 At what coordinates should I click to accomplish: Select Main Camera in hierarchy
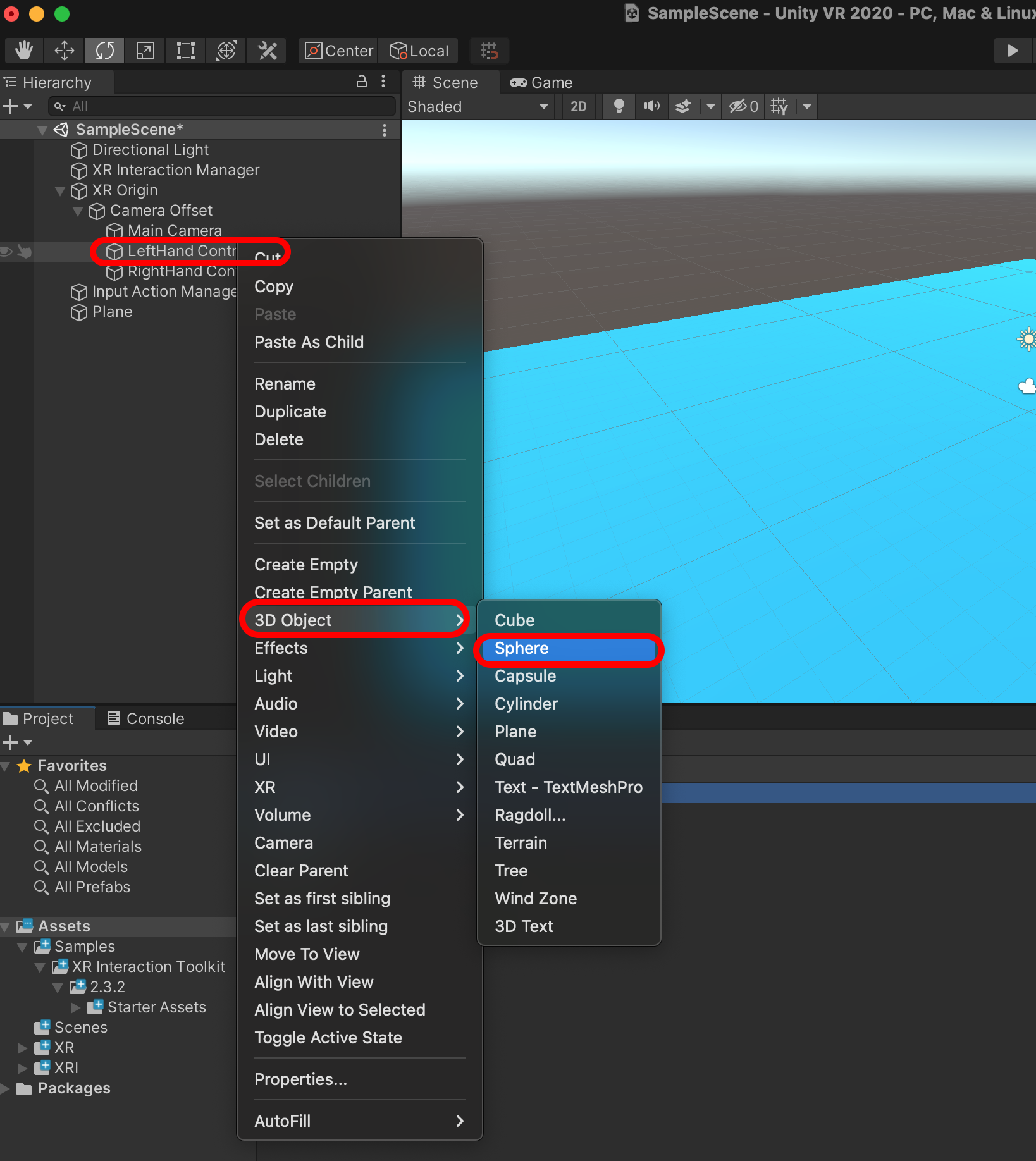pyautogui.click(x=175, y=231)
